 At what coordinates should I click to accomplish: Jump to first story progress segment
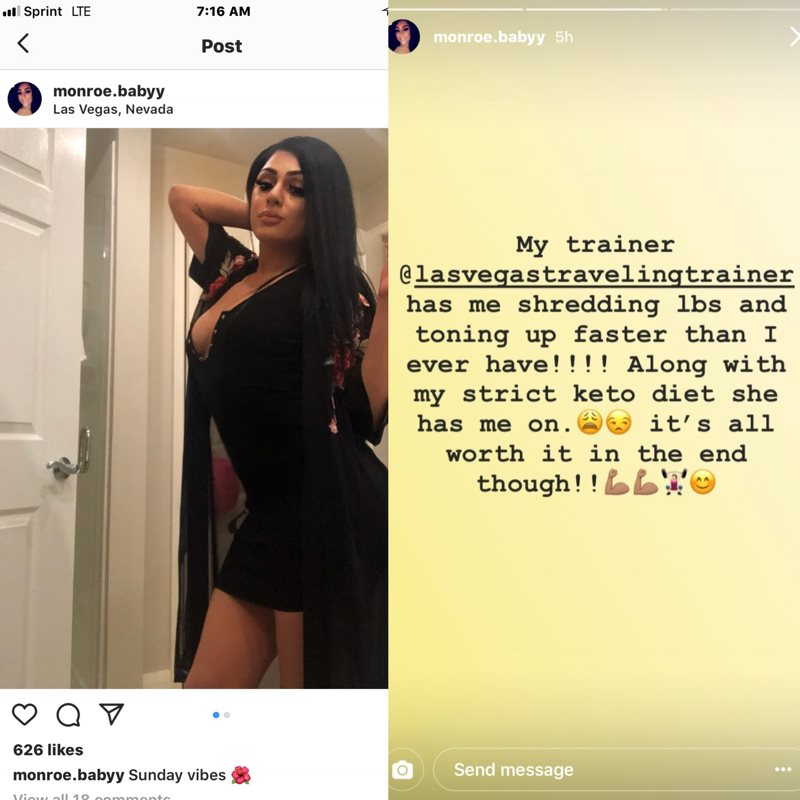pyautogui.click(x=456, y=9)
